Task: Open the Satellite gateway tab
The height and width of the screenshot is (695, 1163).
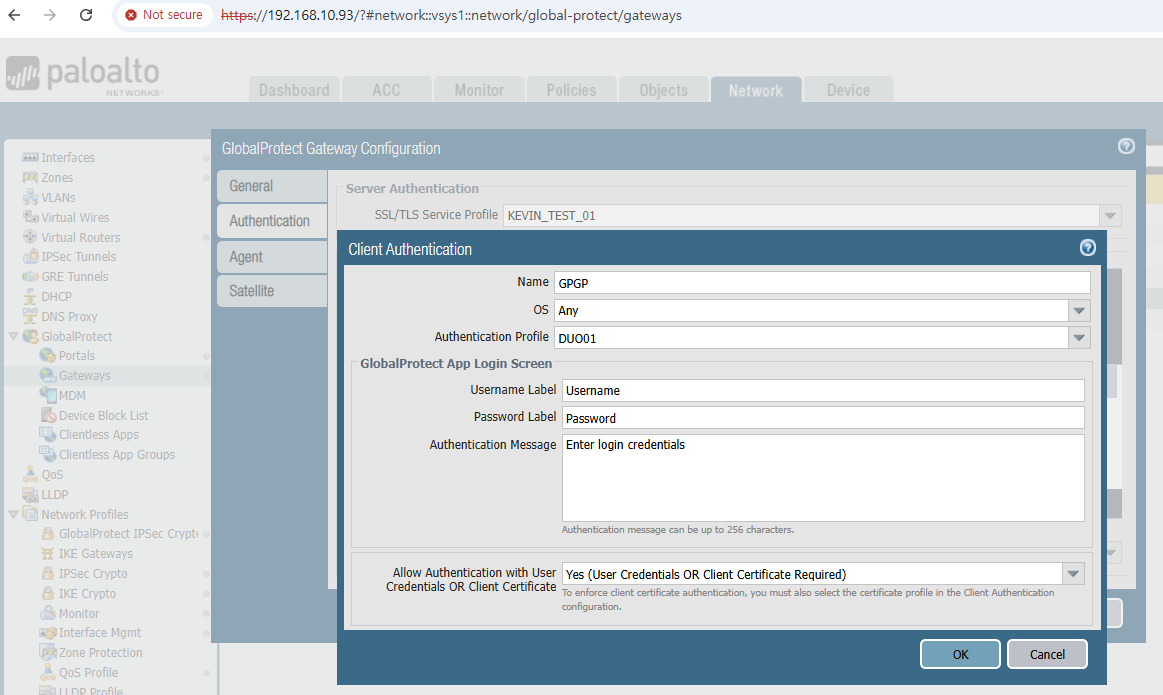Action: [271, 291]
